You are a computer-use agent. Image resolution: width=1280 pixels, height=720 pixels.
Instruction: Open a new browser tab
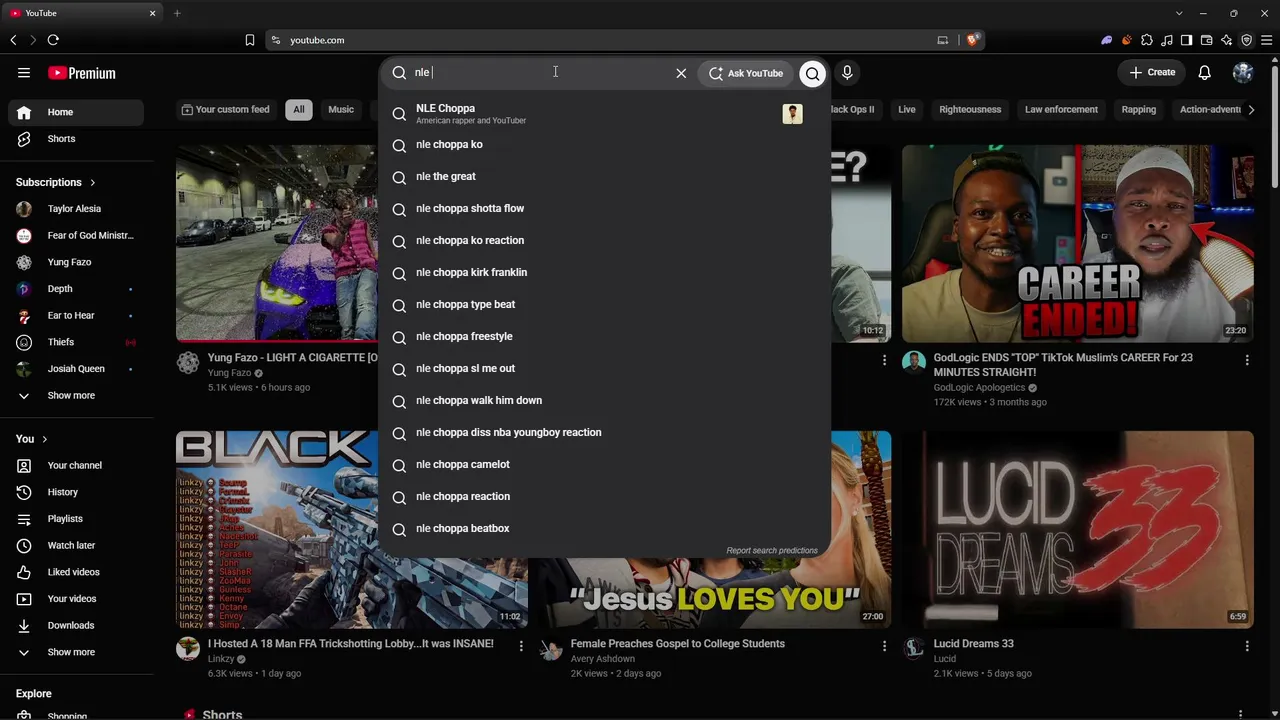pyautogui.click(x=177, y=13)
